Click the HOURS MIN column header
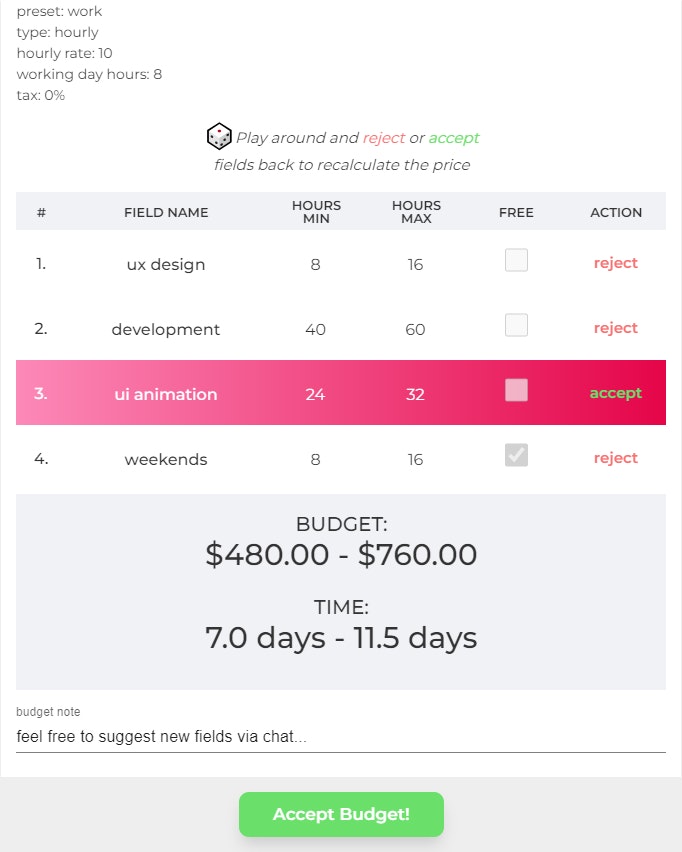The height and width of the screenshot is (852, 682). [316, 212]
